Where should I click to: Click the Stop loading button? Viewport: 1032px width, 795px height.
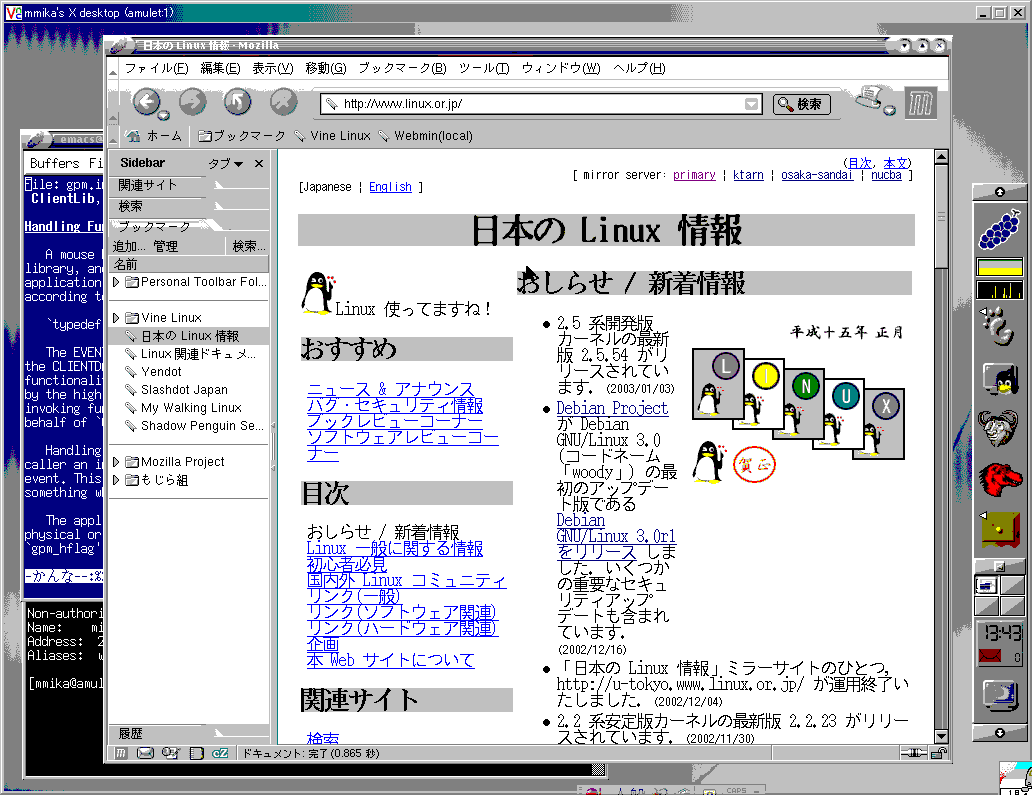(x=284, y=102)
